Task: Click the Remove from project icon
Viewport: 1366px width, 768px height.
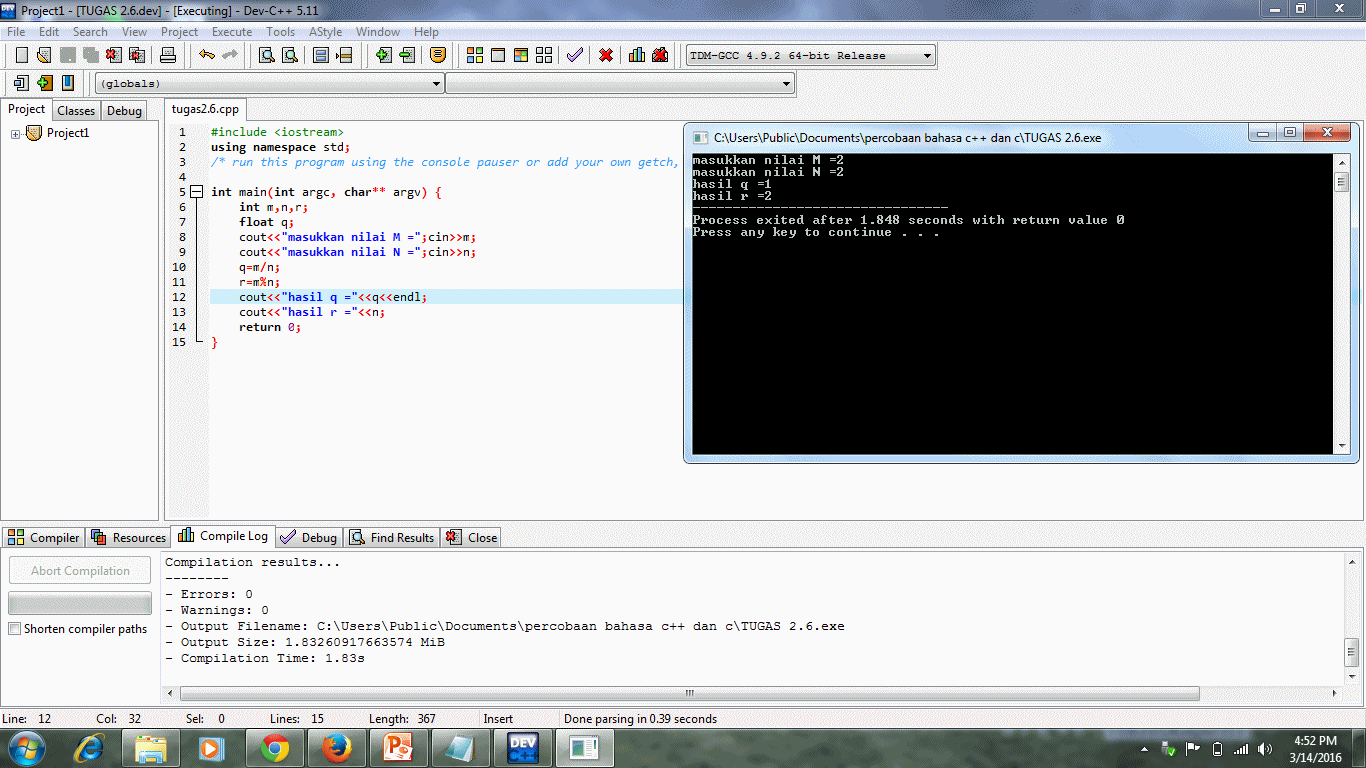Action: [x=406, y=55]
